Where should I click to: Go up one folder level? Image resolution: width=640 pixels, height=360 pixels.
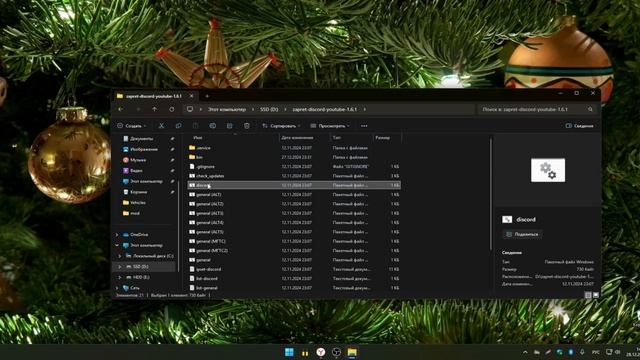click(154, 109)
